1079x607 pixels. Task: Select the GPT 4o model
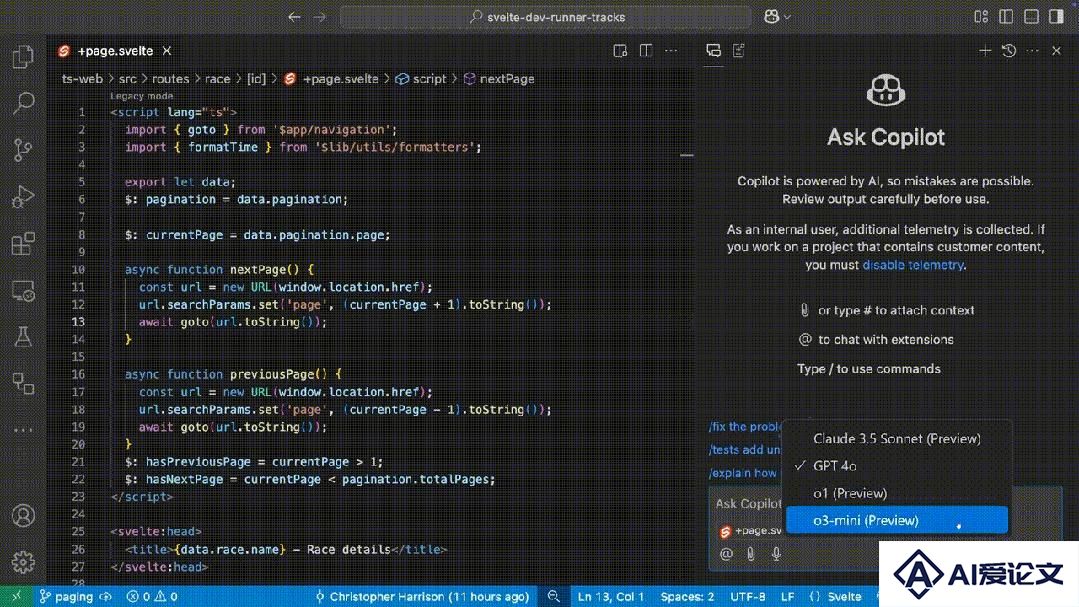pyautogui.click(x=897, y=466)
